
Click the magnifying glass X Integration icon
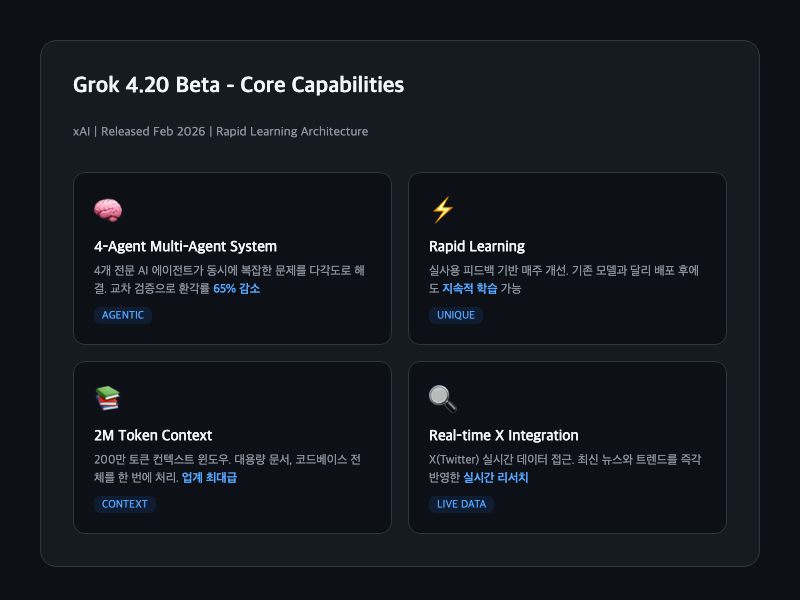pyautogui.click(x=442, y=399)
